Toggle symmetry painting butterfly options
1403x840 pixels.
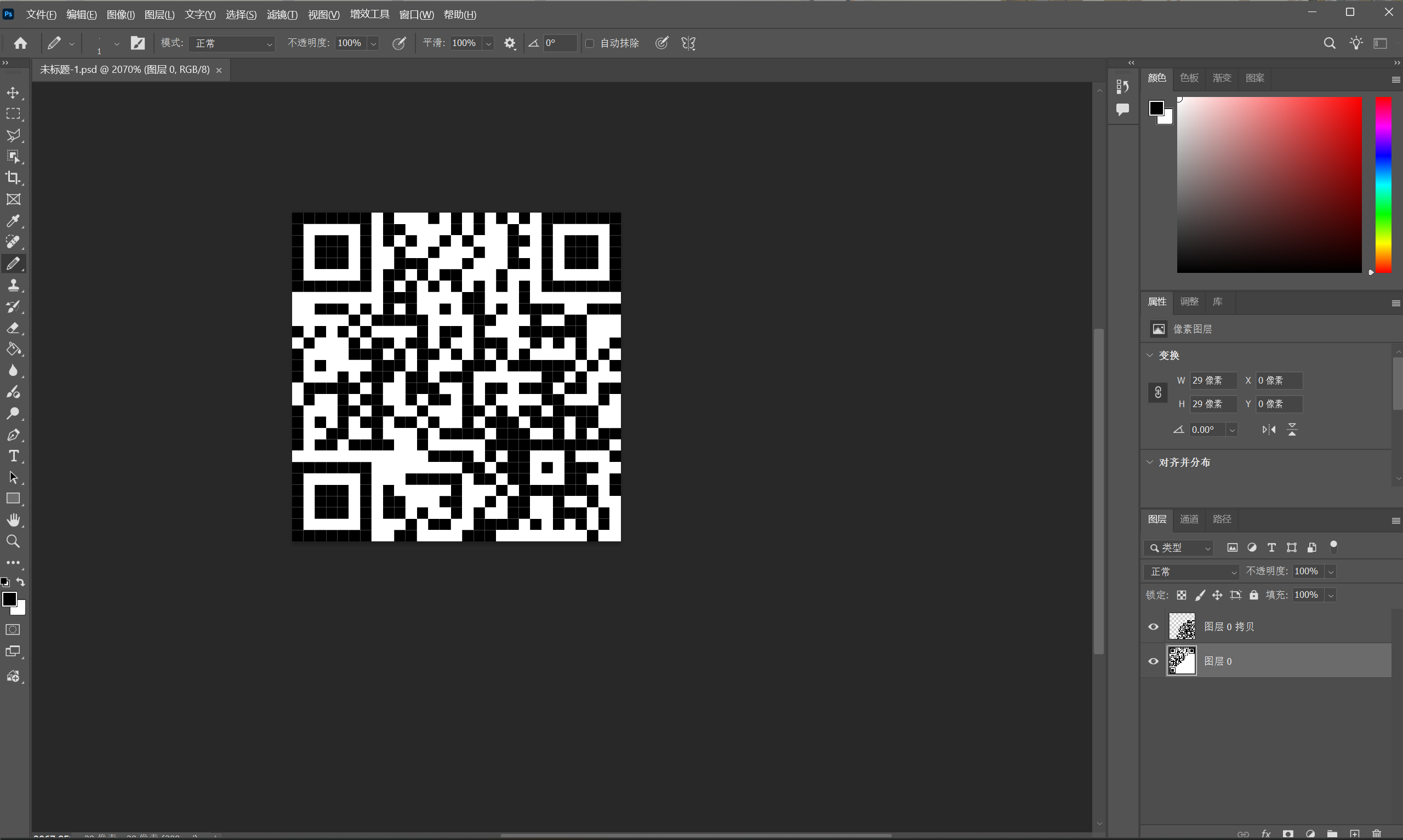click(688, 43)
